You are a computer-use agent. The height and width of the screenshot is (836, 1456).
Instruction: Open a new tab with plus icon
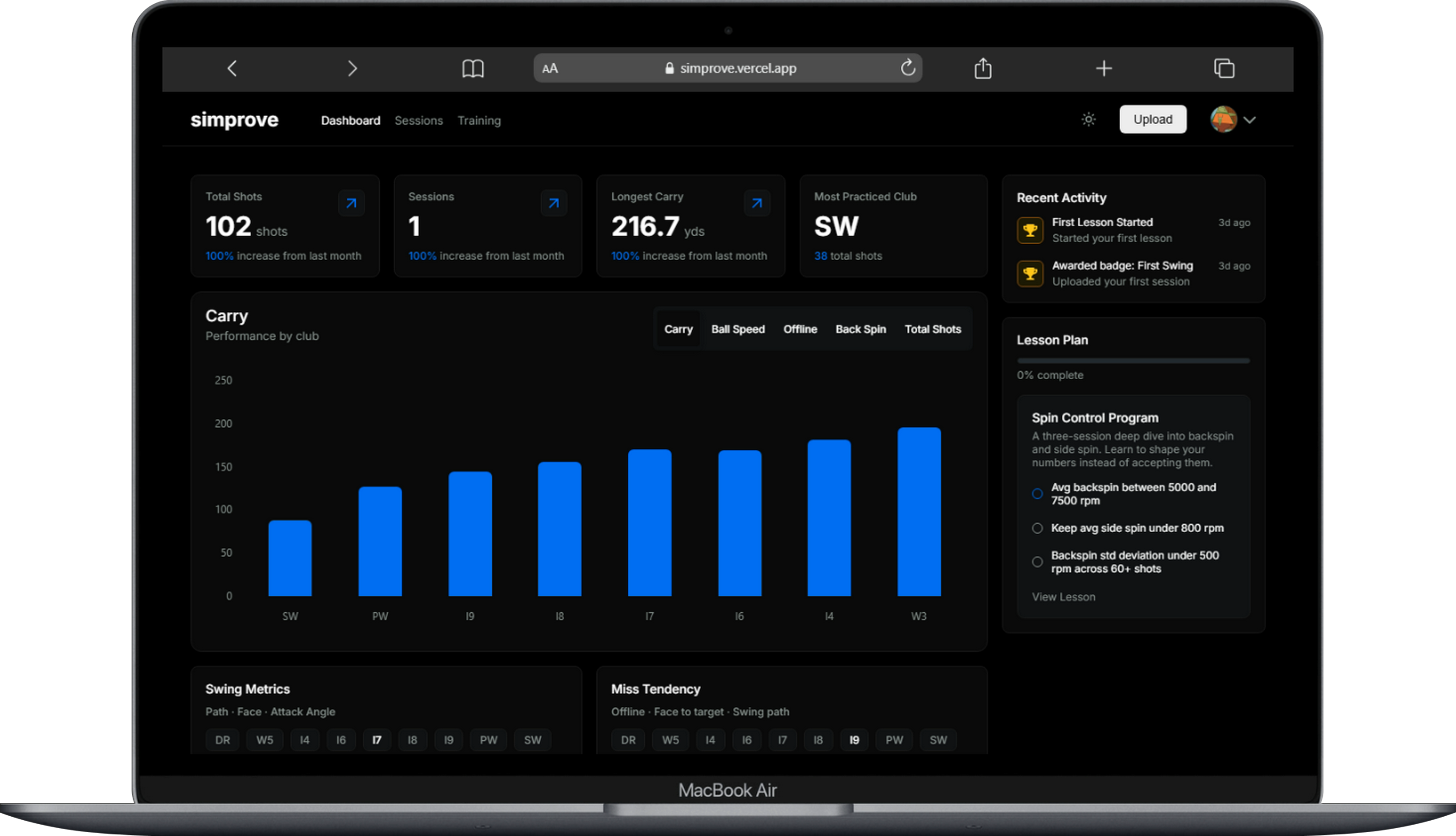tap(1103, 69)
